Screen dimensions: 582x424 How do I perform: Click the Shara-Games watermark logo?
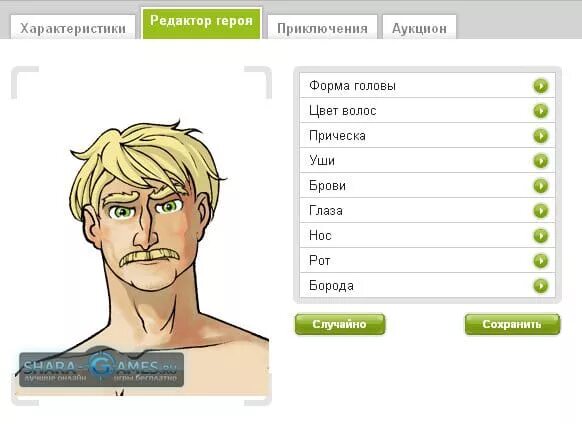pos(101,368)
